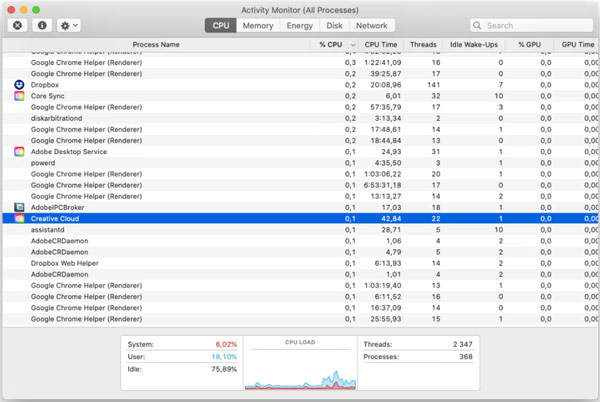This screenshot has height=402, width=600.
Task: Toggle % CPU column sort order arrow
Action: tap(353, 45)
